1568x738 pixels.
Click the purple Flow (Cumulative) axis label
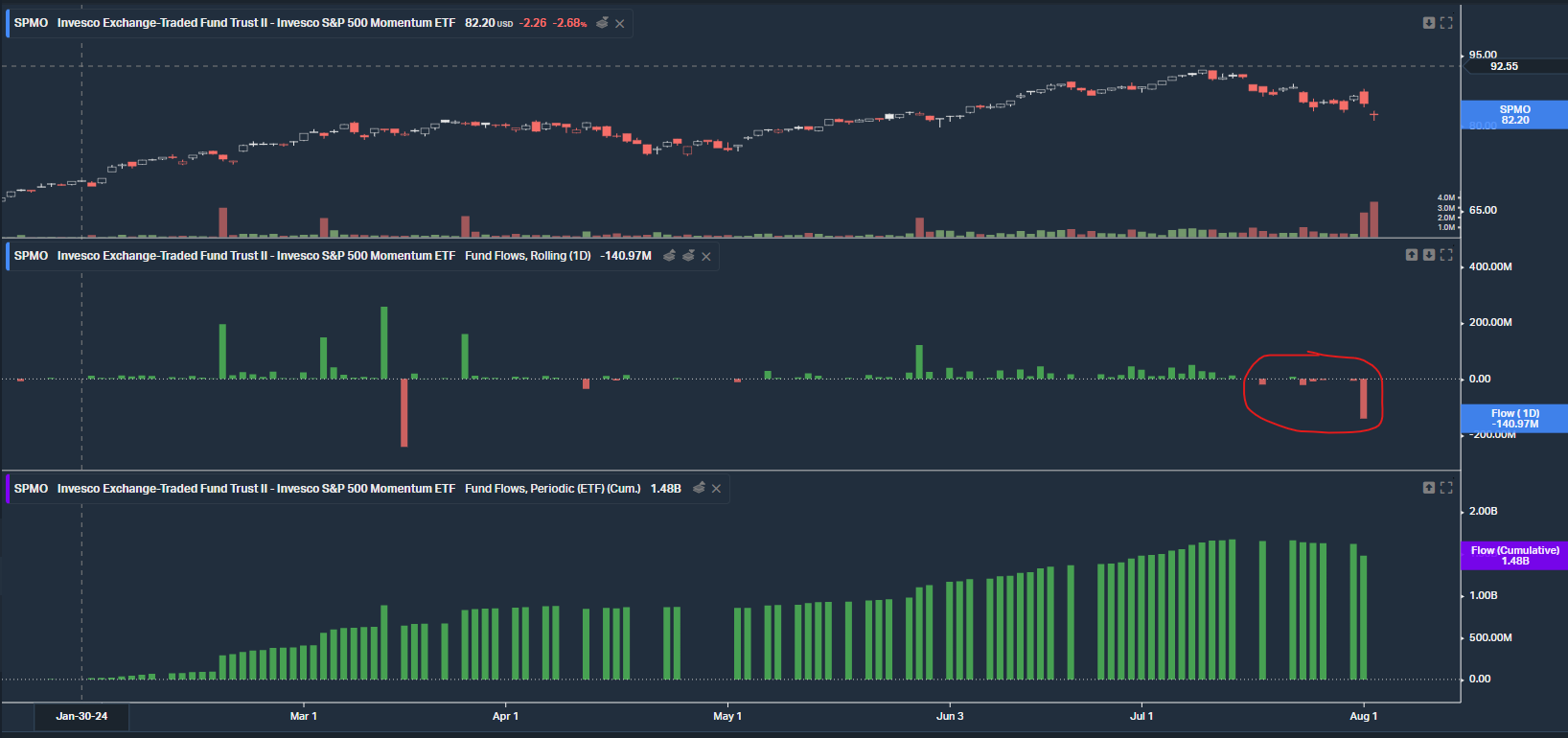coord(1514,556)
